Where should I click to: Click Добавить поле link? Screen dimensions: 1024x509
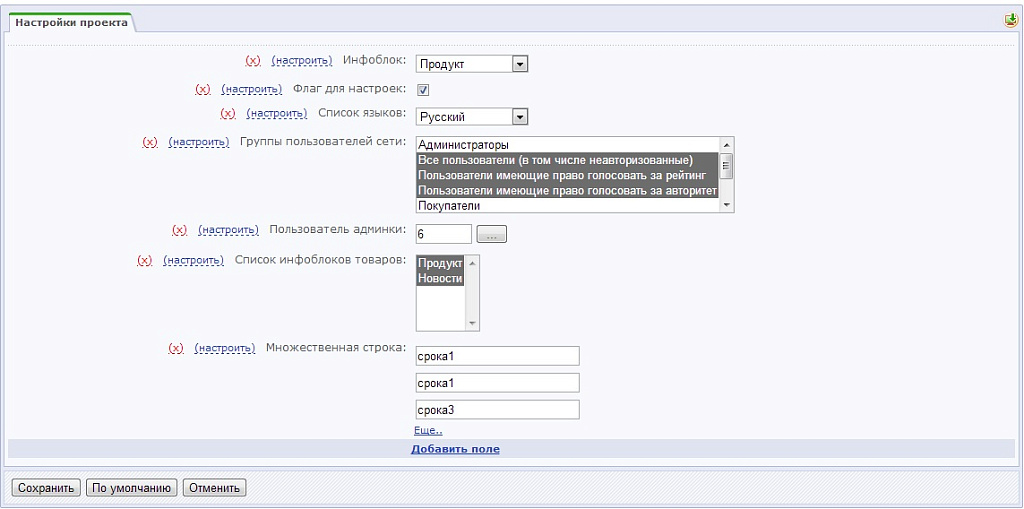coord(455,450)
